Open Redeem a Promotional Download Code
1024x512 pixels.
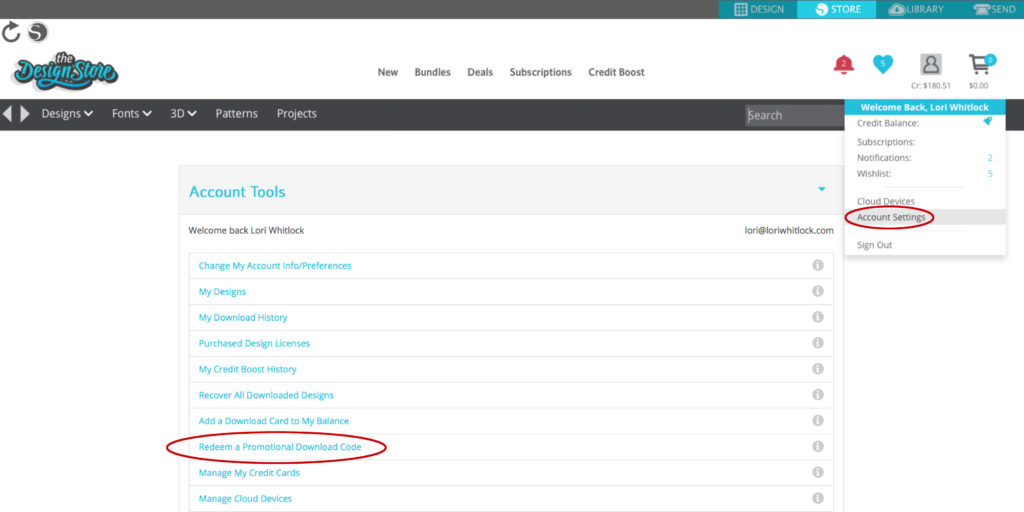(280, 447)
